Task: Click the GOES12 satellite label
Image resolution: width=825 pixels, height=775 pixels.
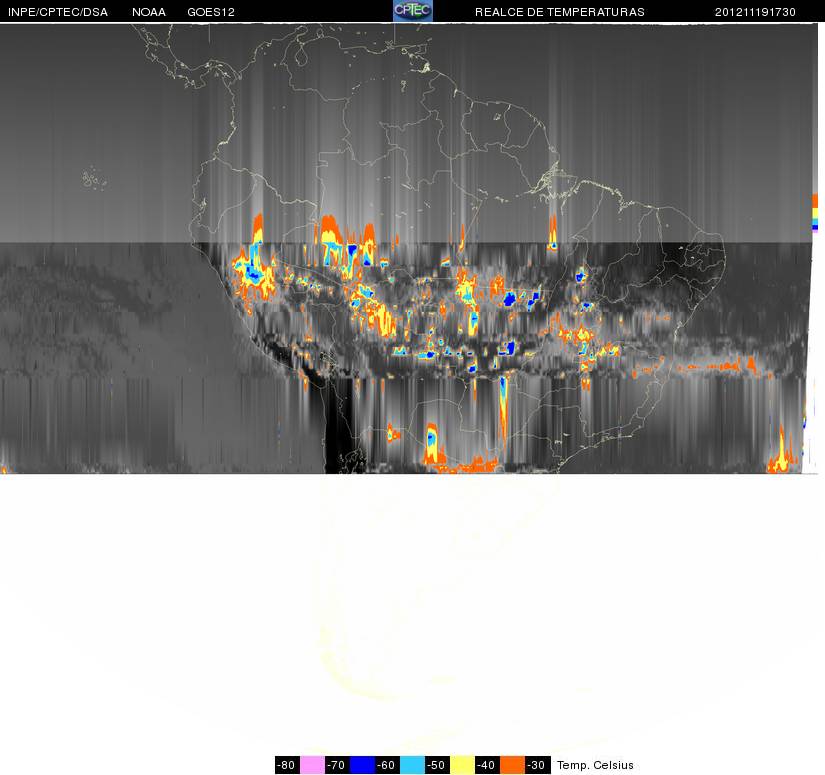Action: 211,12
